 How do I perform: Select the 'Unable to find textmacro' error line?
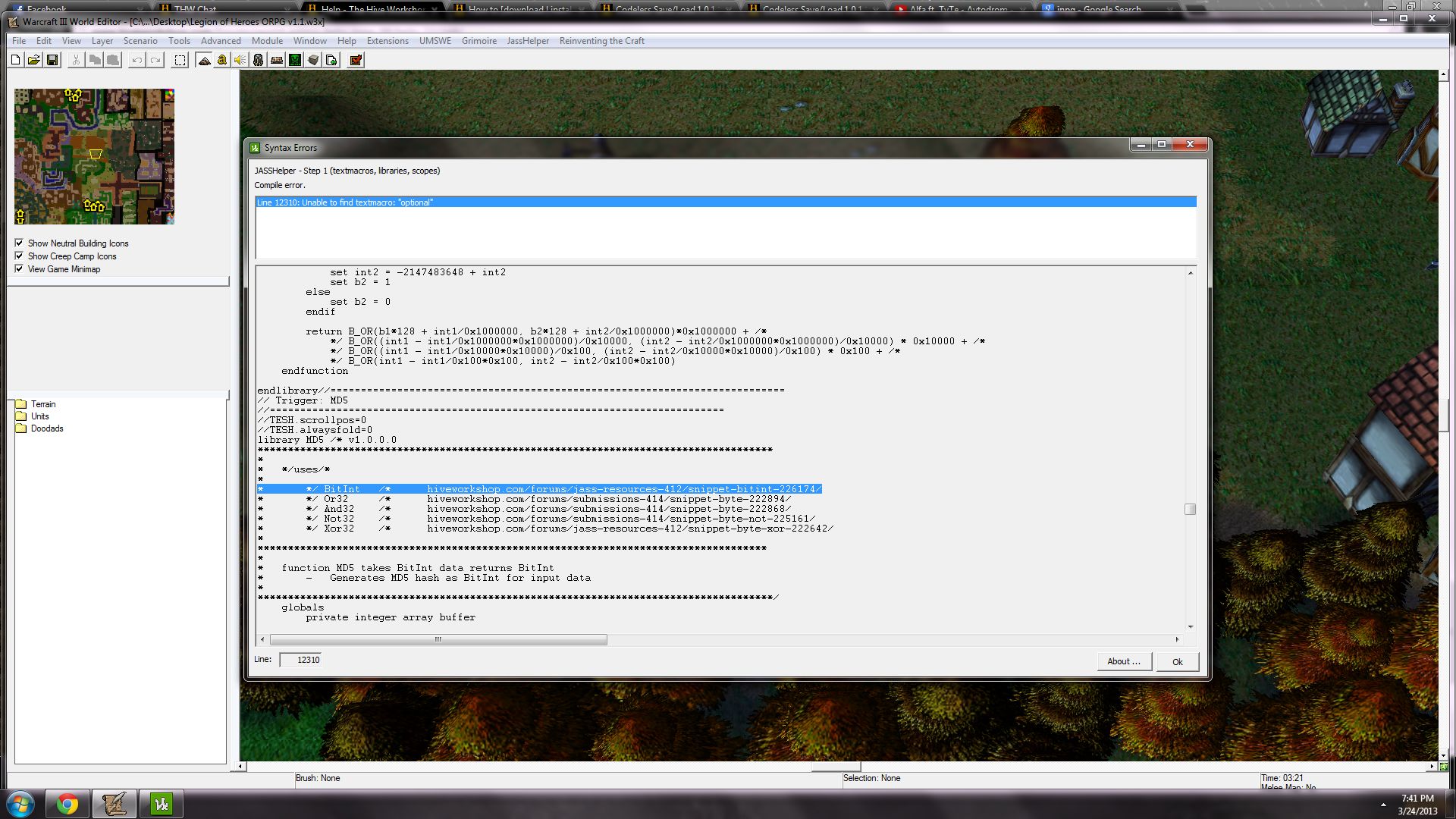726,202
